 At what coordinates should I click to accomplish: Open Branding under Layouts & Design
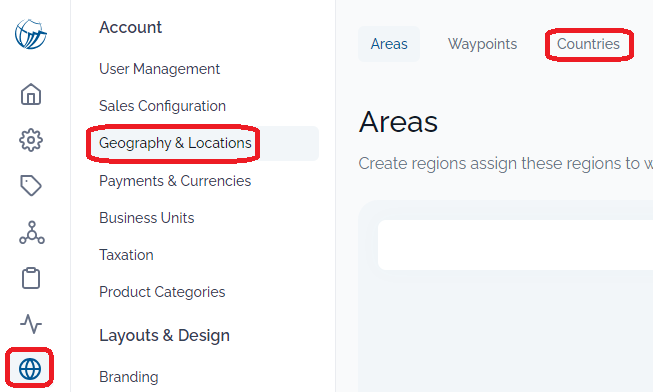click(x=129, y=377)
